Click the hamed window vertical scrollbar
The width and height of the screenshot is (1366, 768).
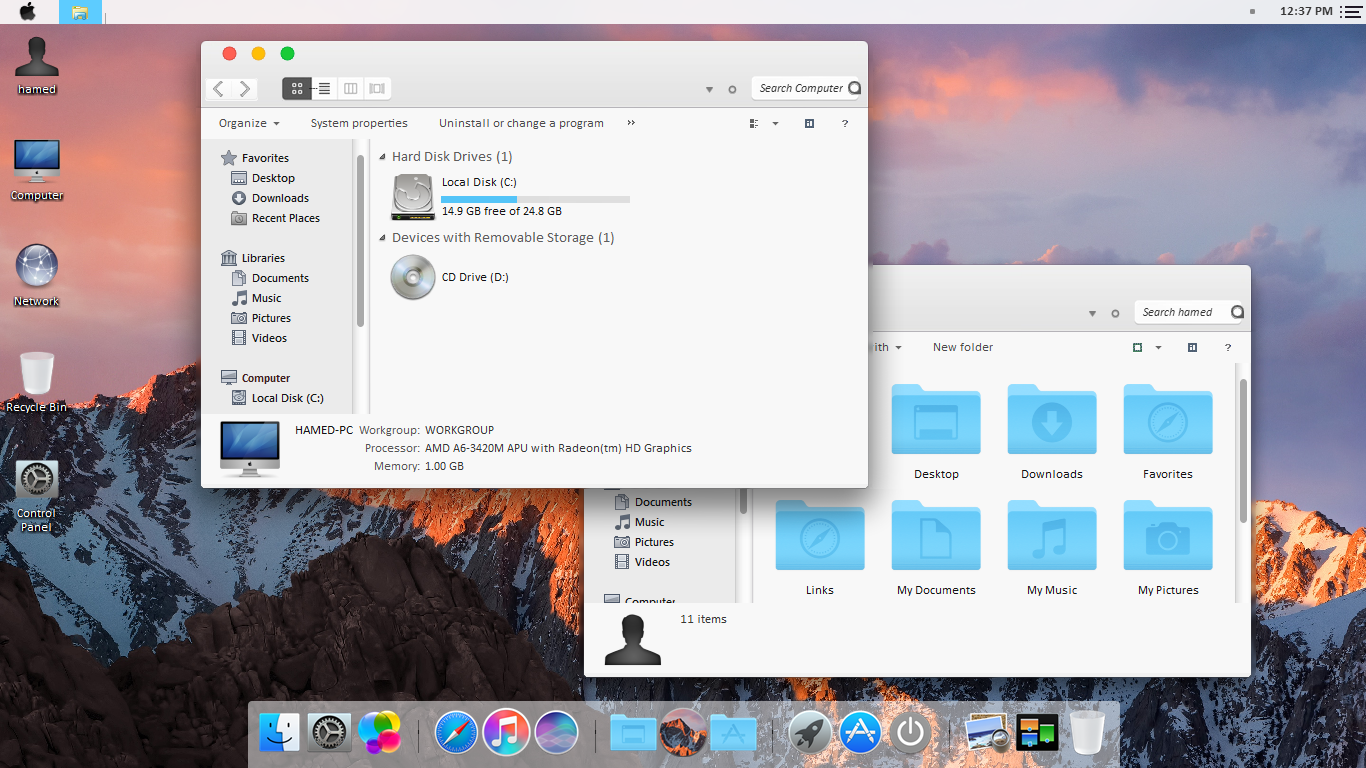[1243, 450]
